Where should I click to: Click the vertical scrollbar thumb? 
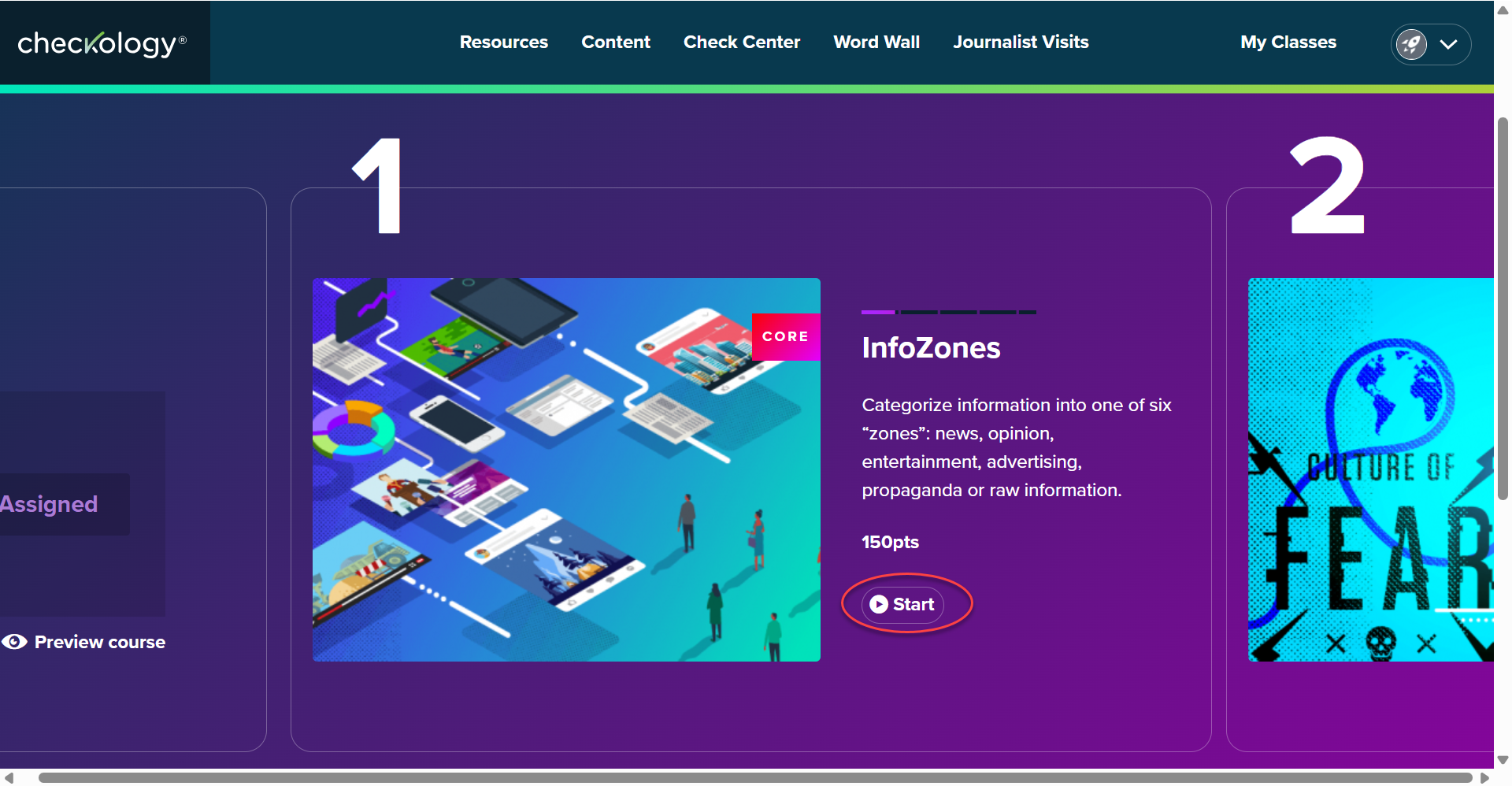click(x=1503, y=309)
